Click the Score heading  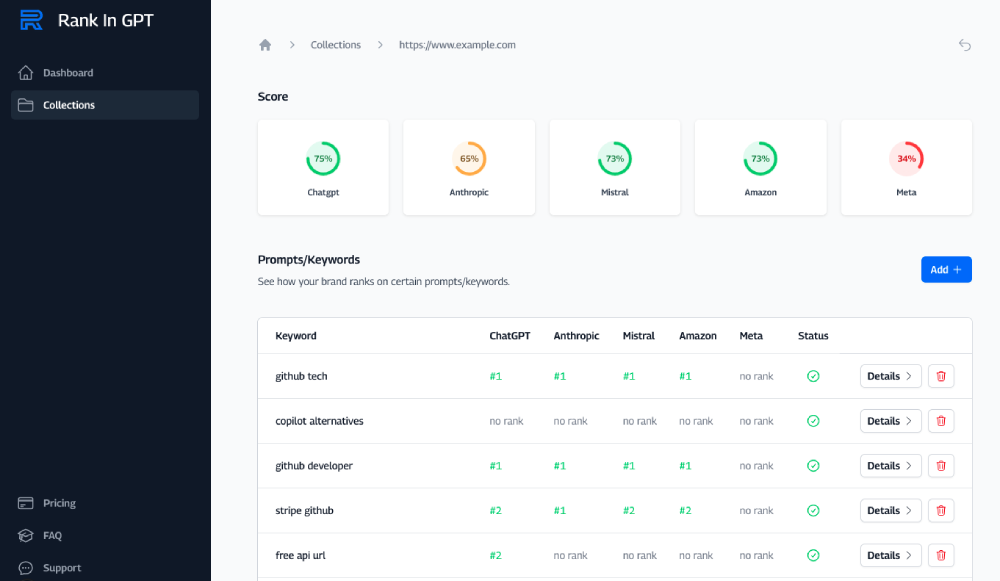pos(273,97)
